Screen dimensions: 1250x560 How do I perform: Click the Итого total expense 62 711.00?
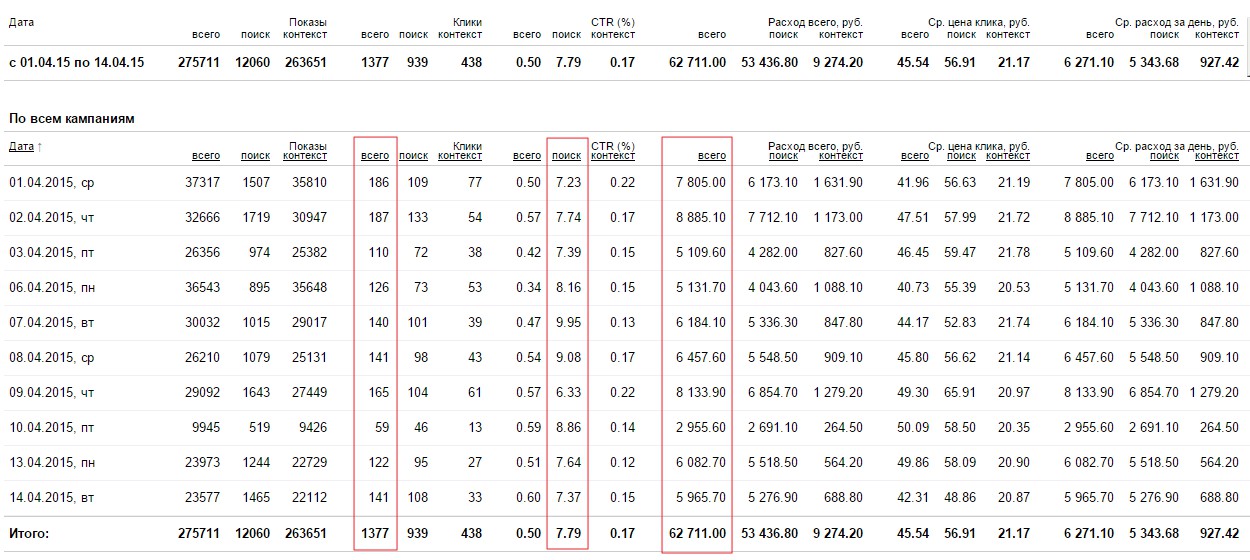click(699, 534)
